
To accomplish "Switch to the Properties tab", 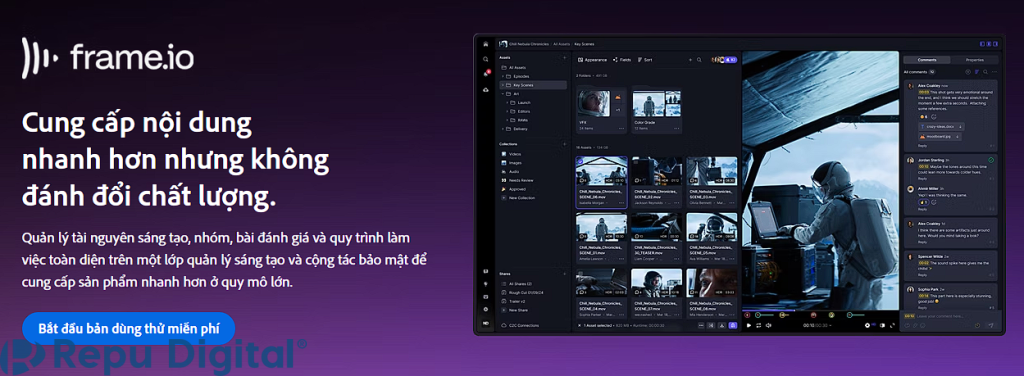I will click(974, 59).
